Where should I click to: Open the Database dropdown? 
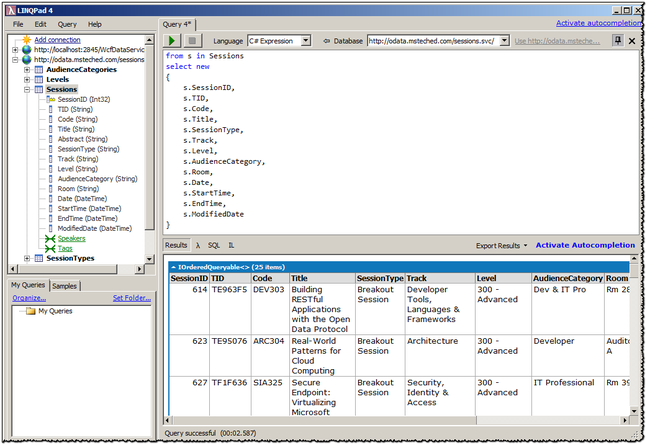coord(504,41)
